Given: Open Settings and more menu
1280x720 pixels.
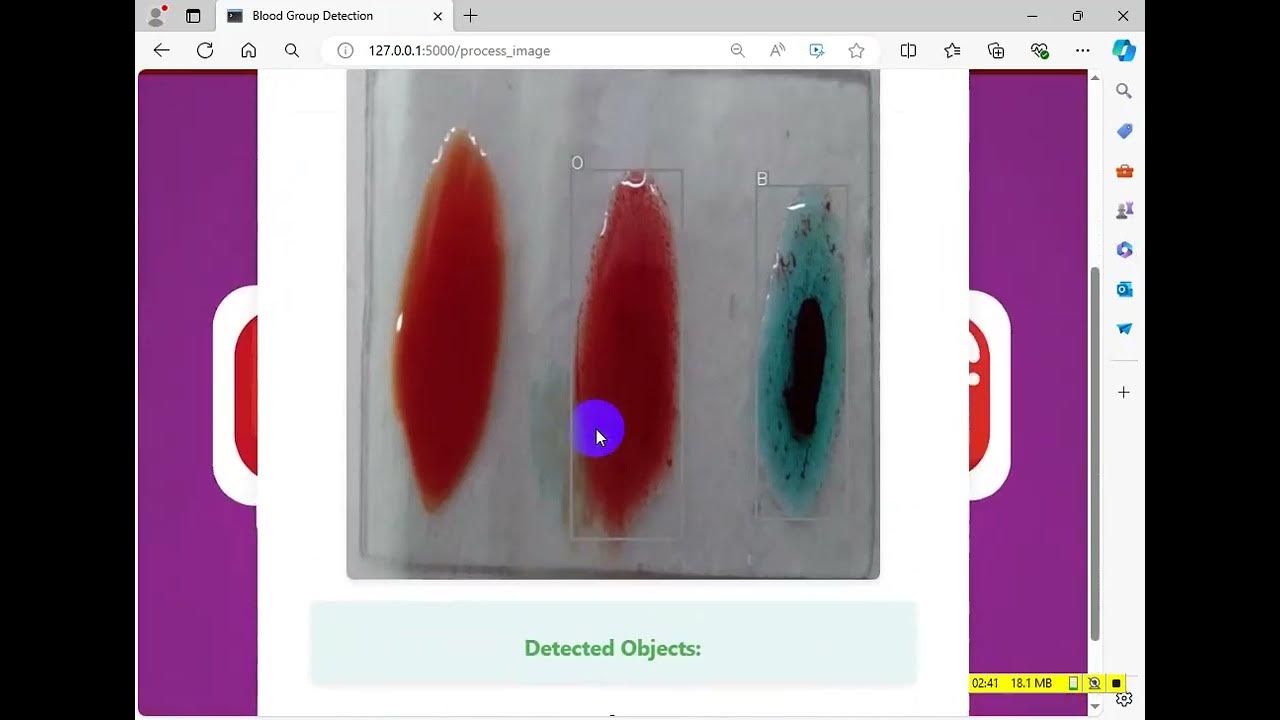Looking at the screenshot, I should (1082, 50).
